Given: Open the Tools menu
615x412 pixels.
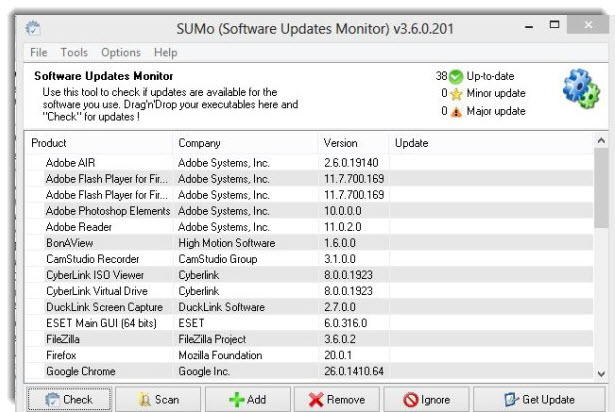Looking at the screenshot, I should tap(74, 52).
